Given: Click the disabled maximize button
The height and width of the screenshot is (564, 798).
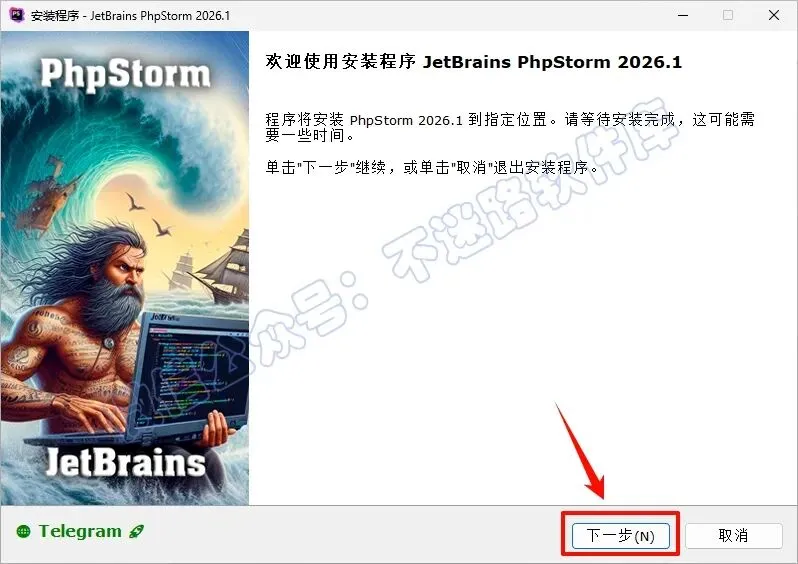Looking at the screenshot, I should pos(728,15).
